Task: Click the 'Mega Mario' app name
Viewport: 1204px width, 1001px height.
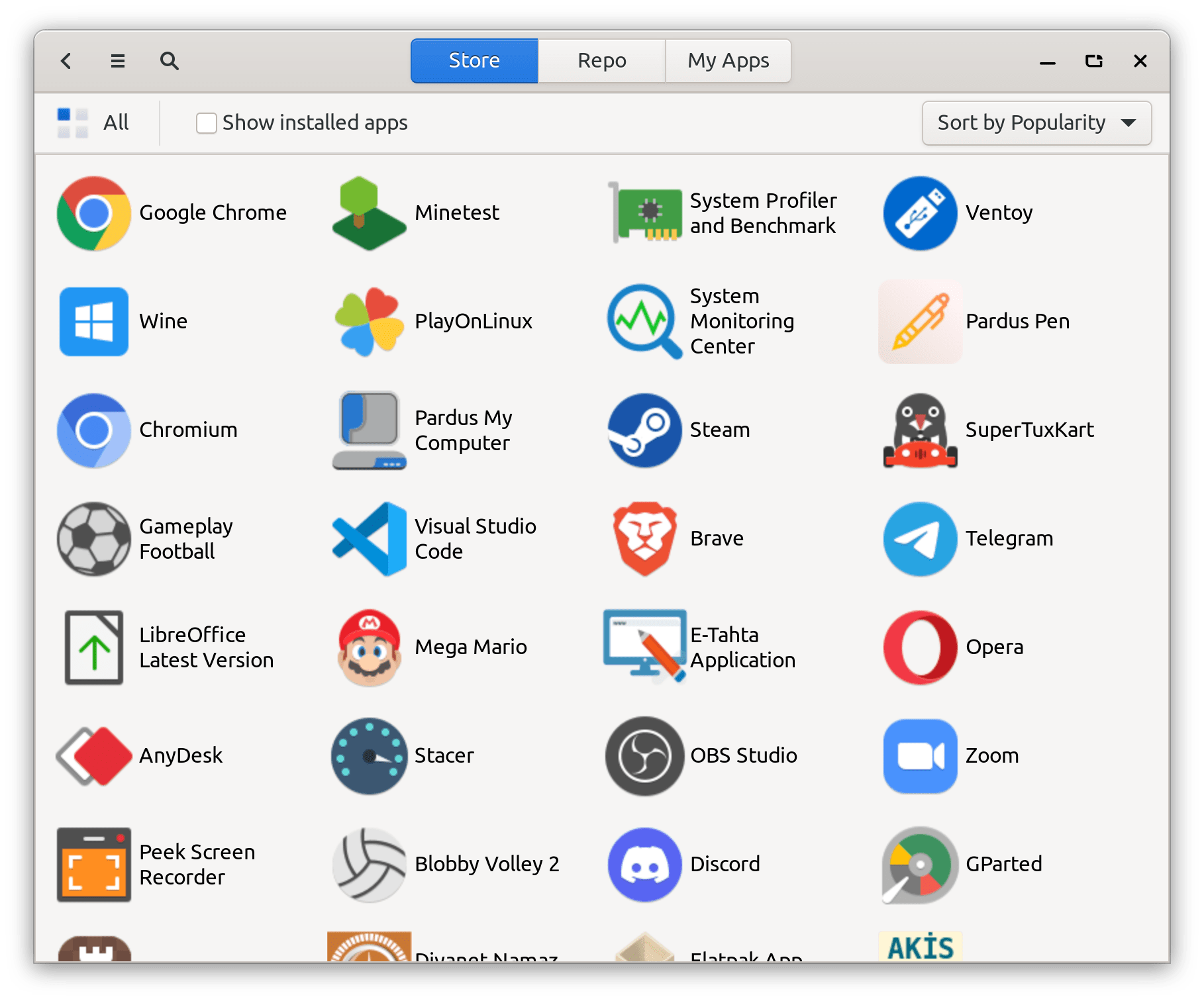Action: (471, 647)
